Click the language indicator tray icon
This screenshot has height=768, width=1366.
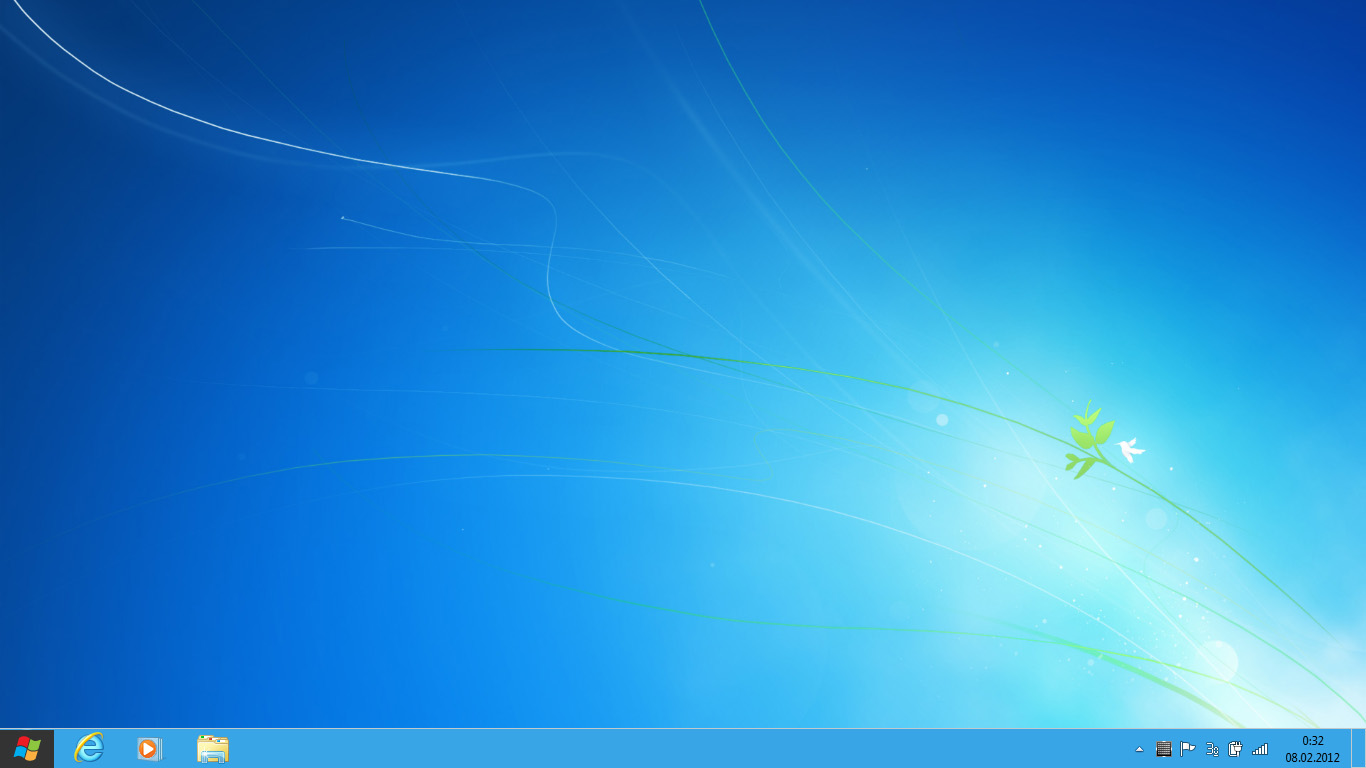point(1212,749)
